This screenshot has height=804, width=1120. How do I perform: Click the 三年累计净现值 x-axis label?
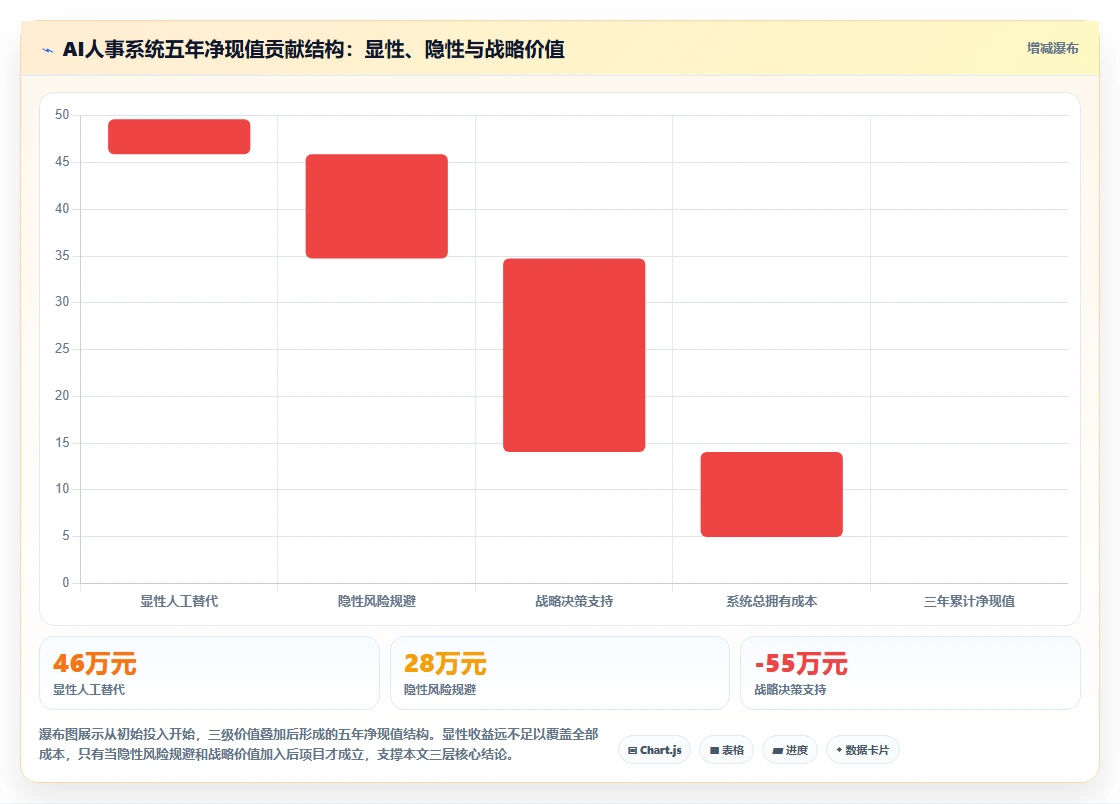(x=969, y=601)
